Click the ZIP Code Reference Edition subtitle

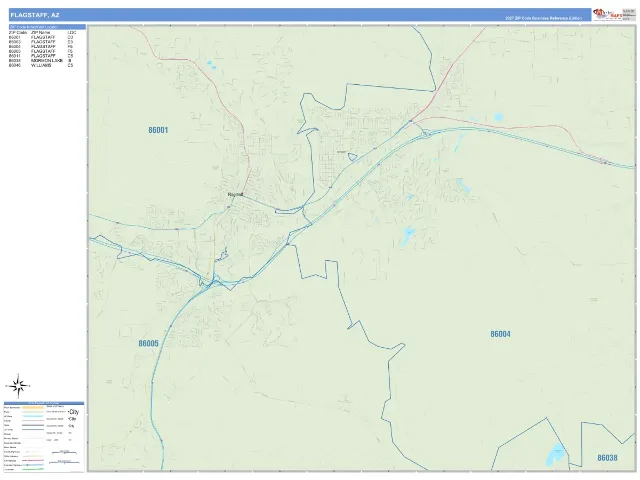coord(543,18)
